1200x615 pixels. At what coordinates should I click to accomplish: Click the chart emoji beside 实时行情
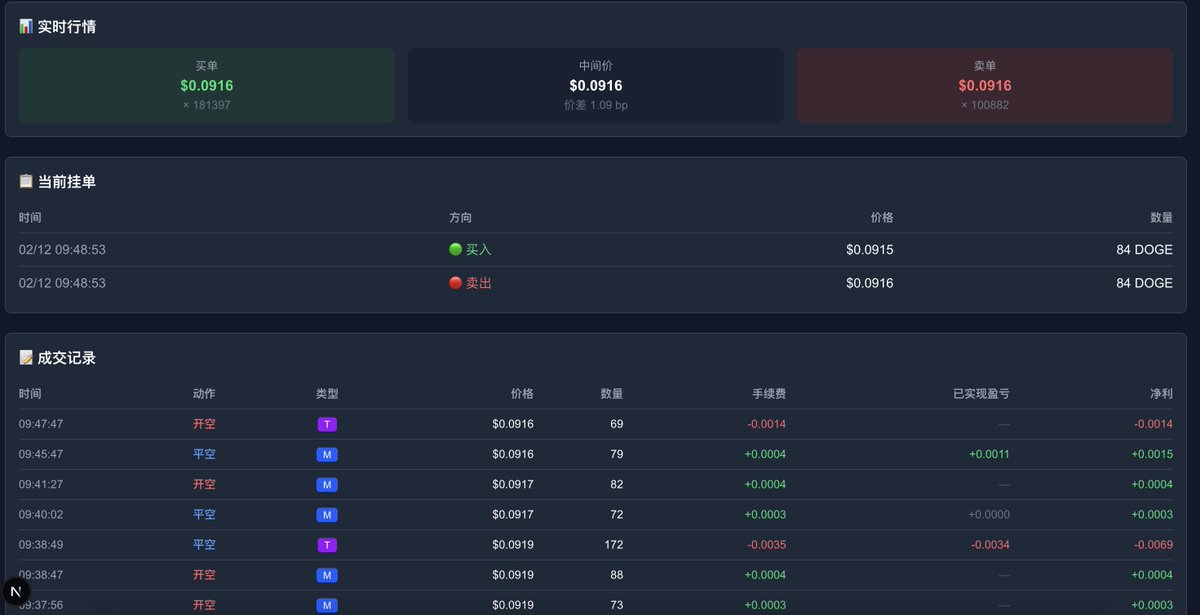point(26,27)
